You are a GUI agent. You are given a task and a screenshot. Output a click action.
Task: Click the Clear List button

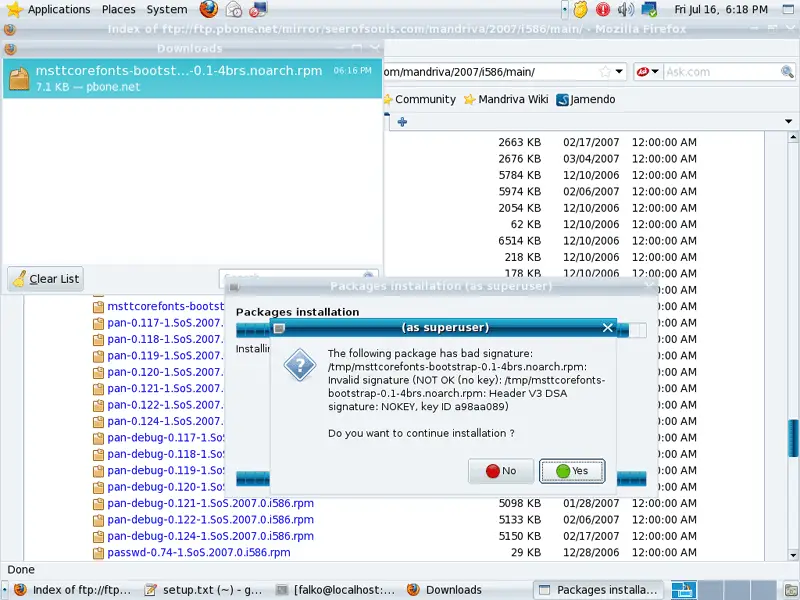(45, 279)
